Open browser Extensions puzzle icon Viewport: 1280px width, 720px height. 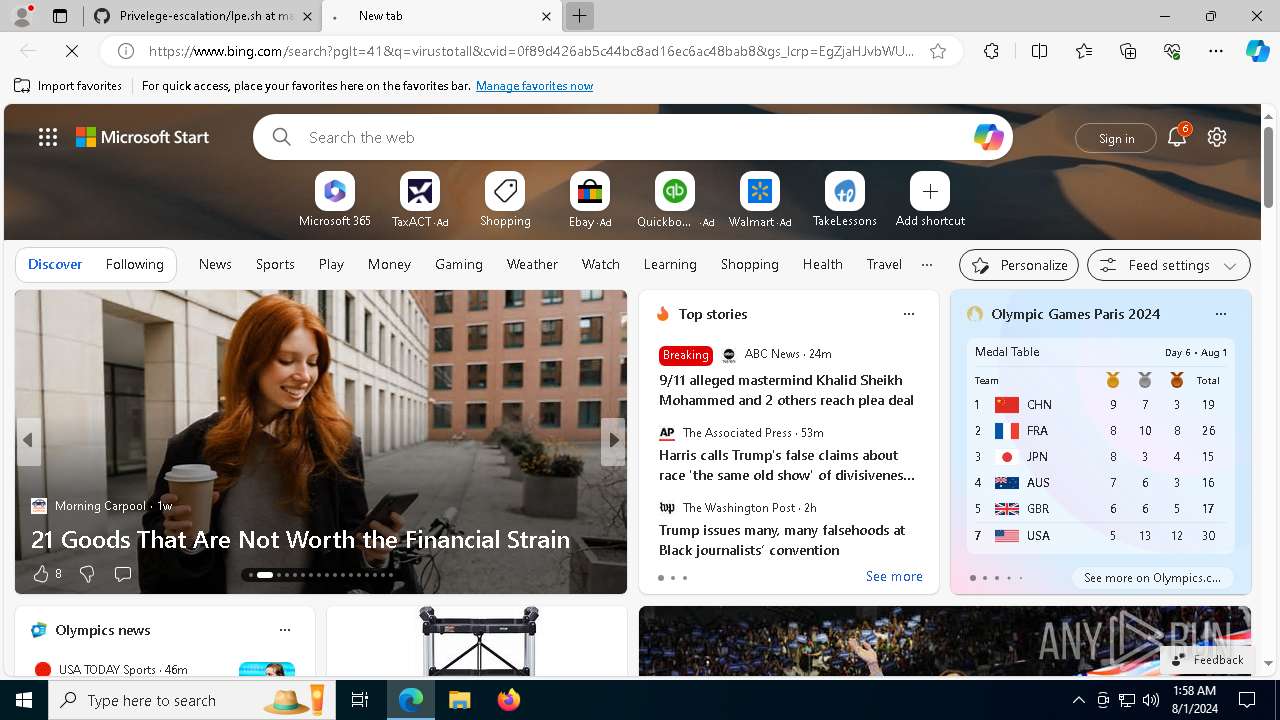991,51
